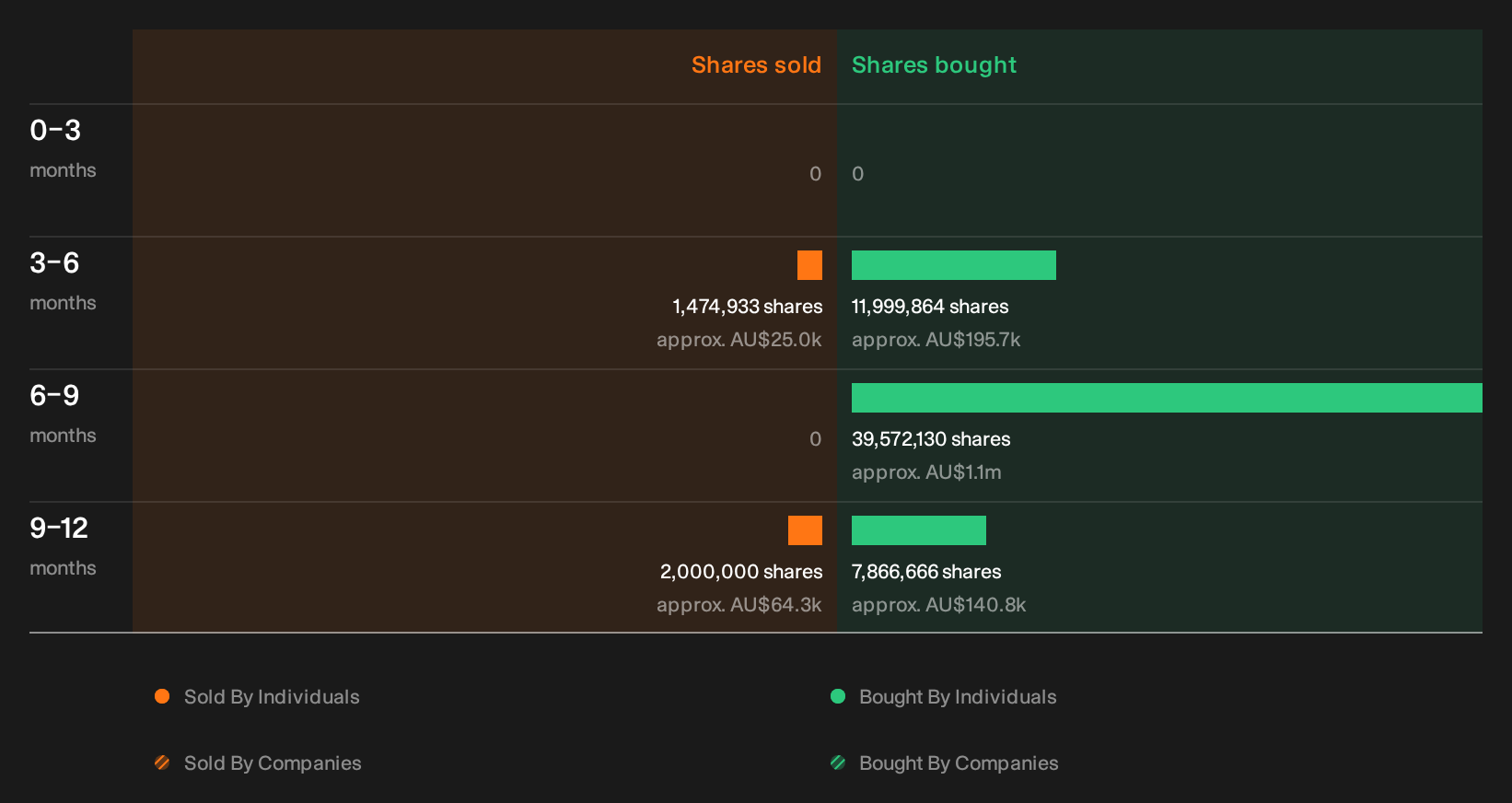Image resolution: width=1512 pixels, height=803 pixels.
Task: Click the 1,474,933 shares value
Action: (747, 307)
